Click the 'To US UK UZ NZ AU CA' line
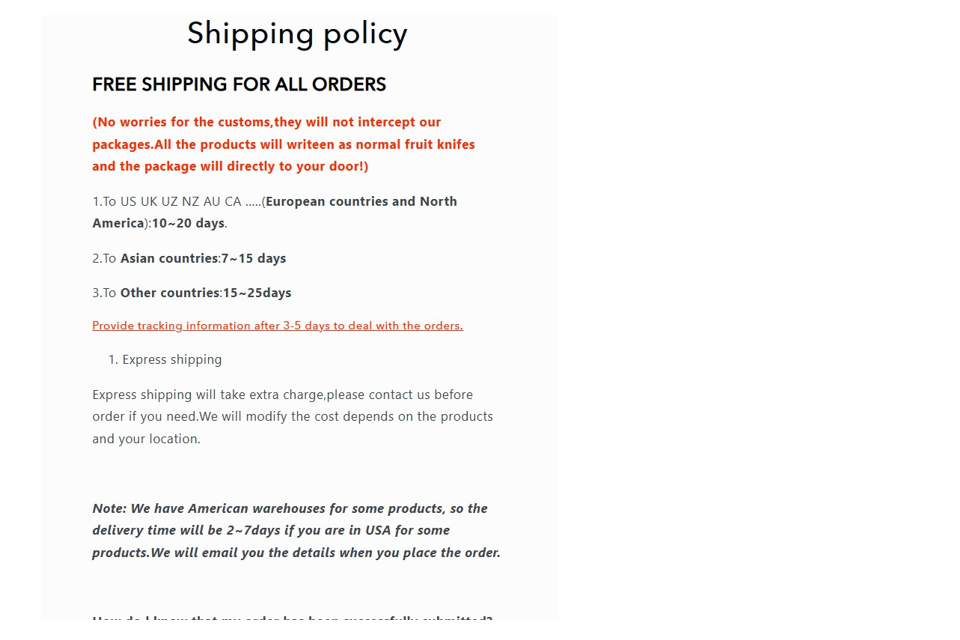 click(x=176, y=202)
